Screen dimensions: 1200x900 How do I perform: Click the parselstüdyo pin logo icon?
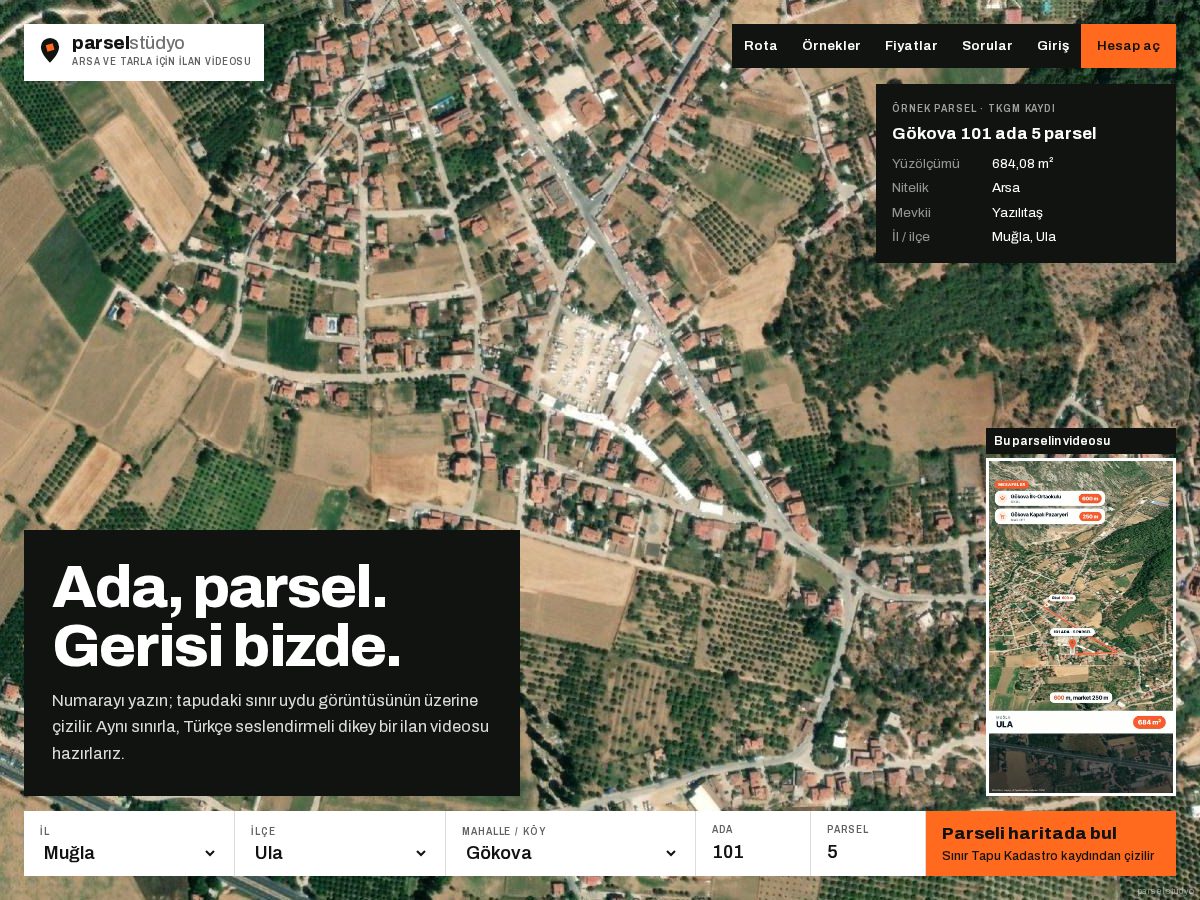click(x=50, y=50)
